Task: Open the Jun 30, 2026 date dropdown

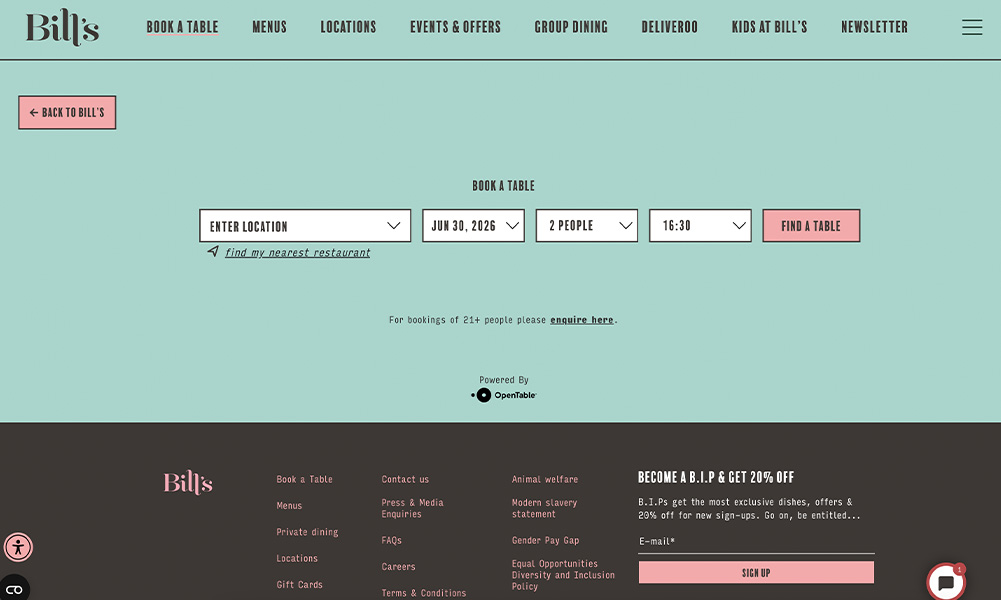Action: 473,225
